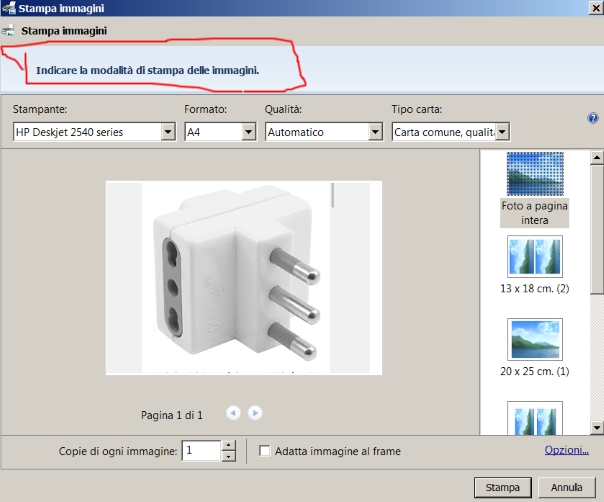Go to next page arrow
Image resolution: width=604 pixels, height=502 pixels.
[x=256, y=412]
